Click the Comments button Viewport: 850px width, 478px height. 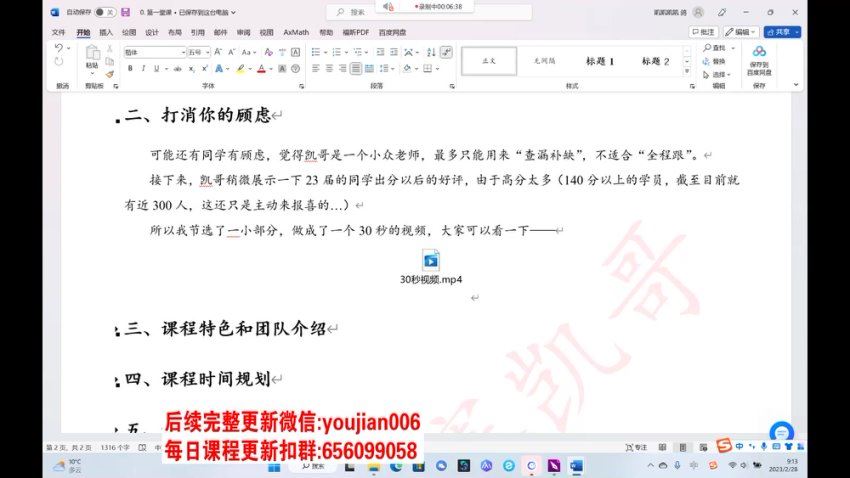pos(703,32)
